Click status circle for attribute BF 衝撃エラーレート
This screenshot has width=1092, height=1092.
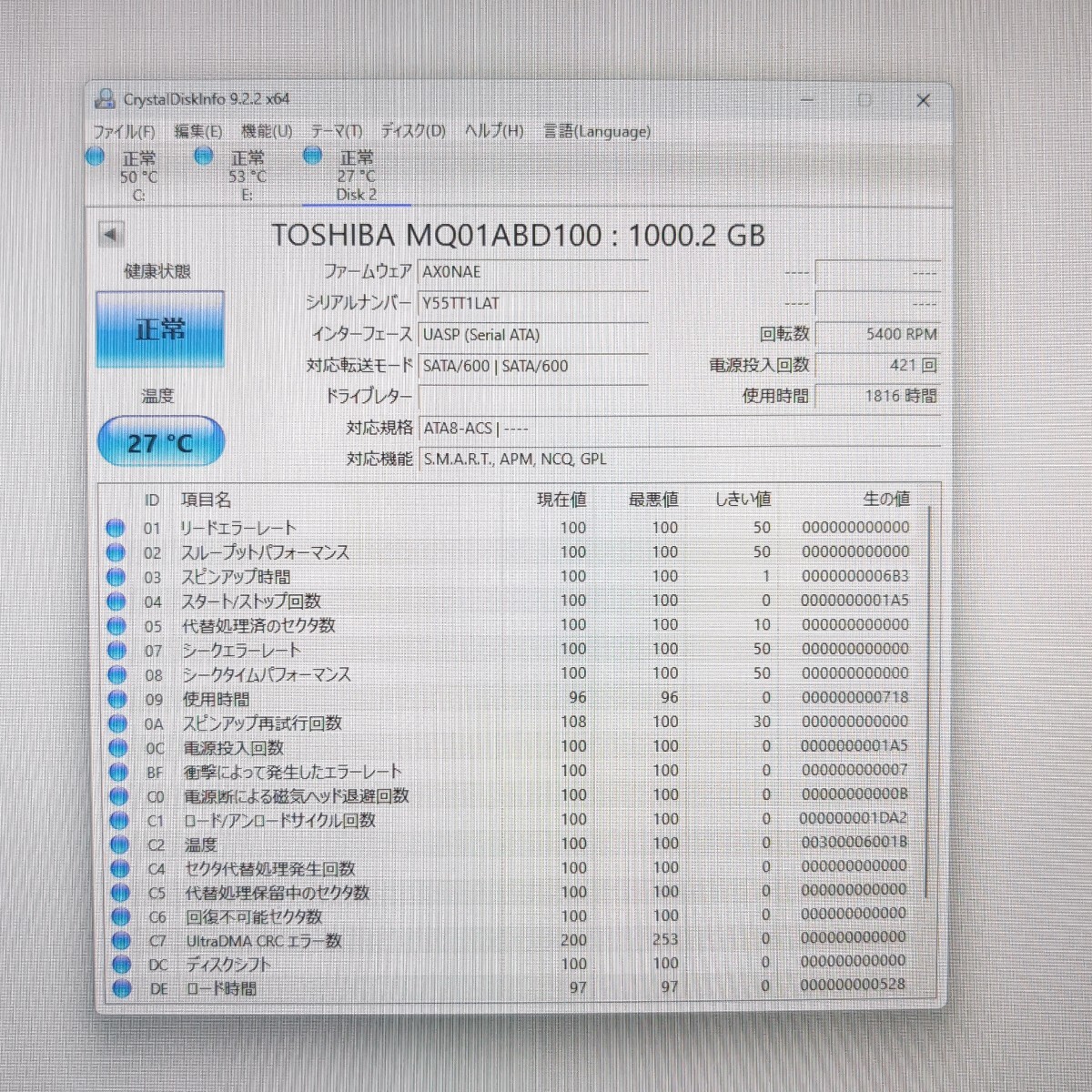pos(118,773)
